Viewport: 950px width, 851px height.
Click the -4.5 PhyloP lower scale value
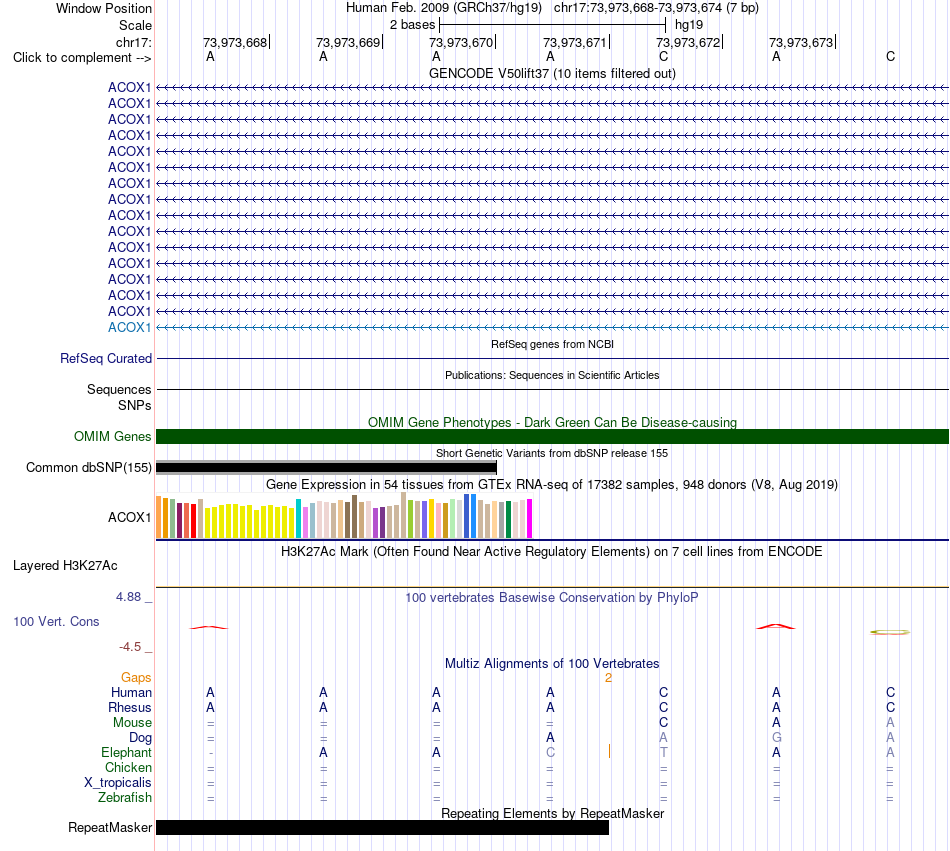click(130, 647)
